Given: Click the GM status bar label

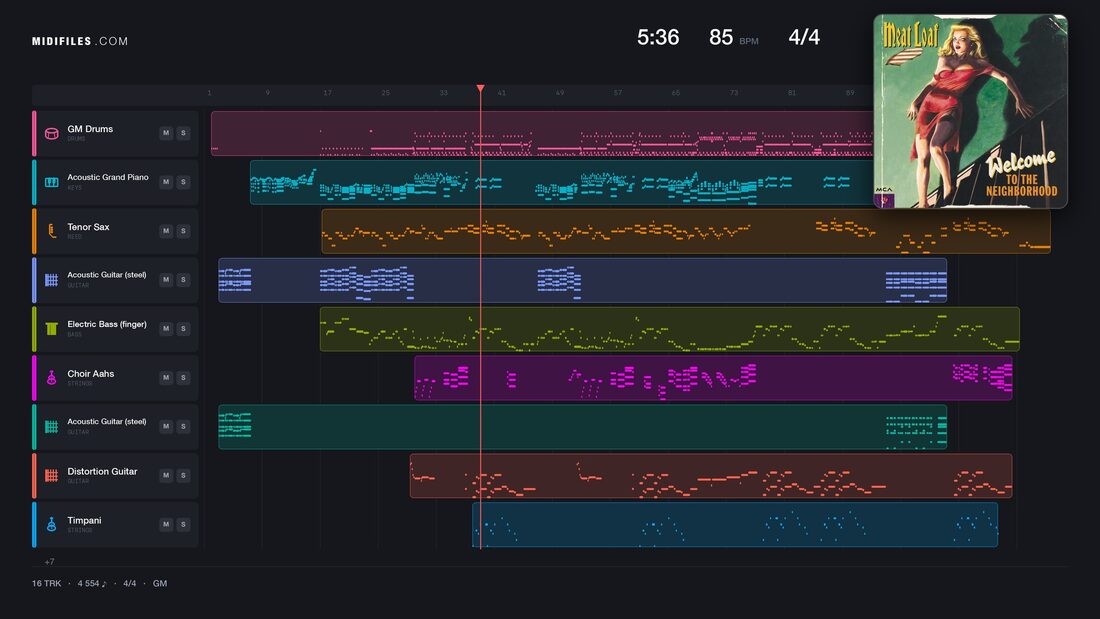Looking at the screenshot, I should (x=160, y=583).
